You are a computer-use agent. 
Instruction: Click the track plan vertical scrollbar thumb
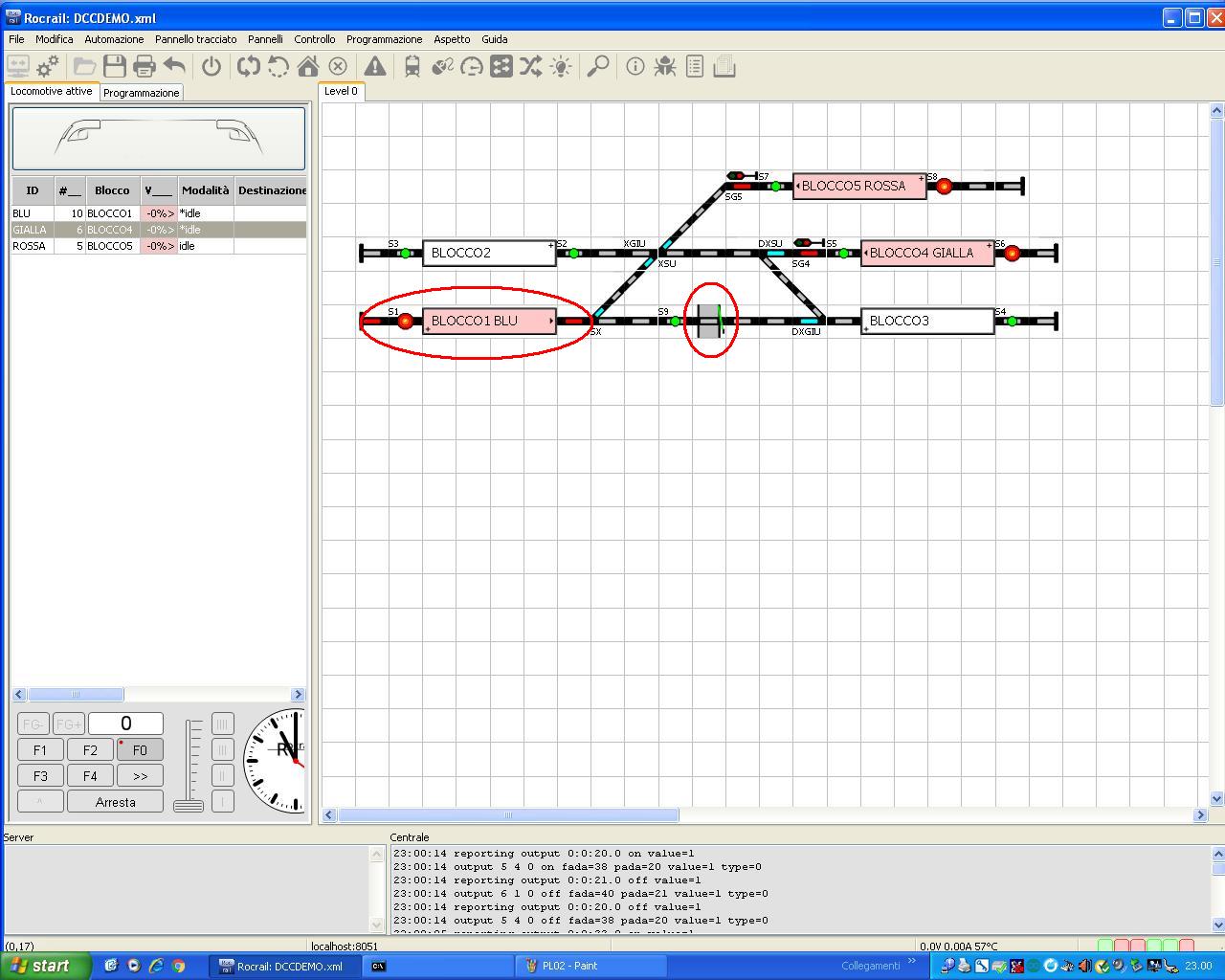(1217, 261)
